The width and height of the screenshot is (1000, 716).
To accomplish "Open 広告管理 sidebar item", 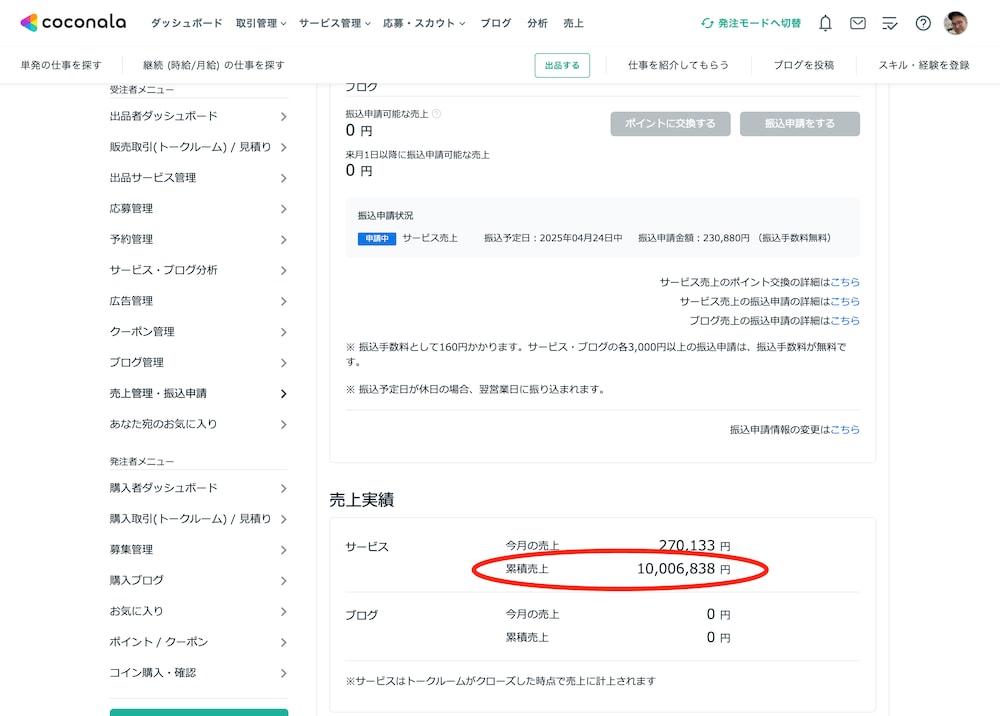I will point(198,301).
